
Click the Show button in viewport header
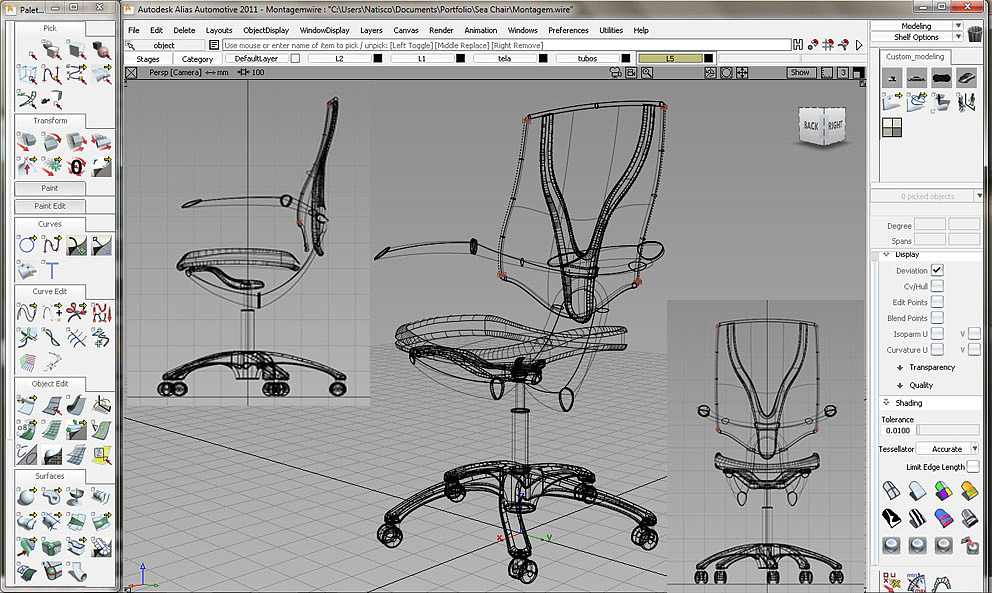(x=800, y=73)
